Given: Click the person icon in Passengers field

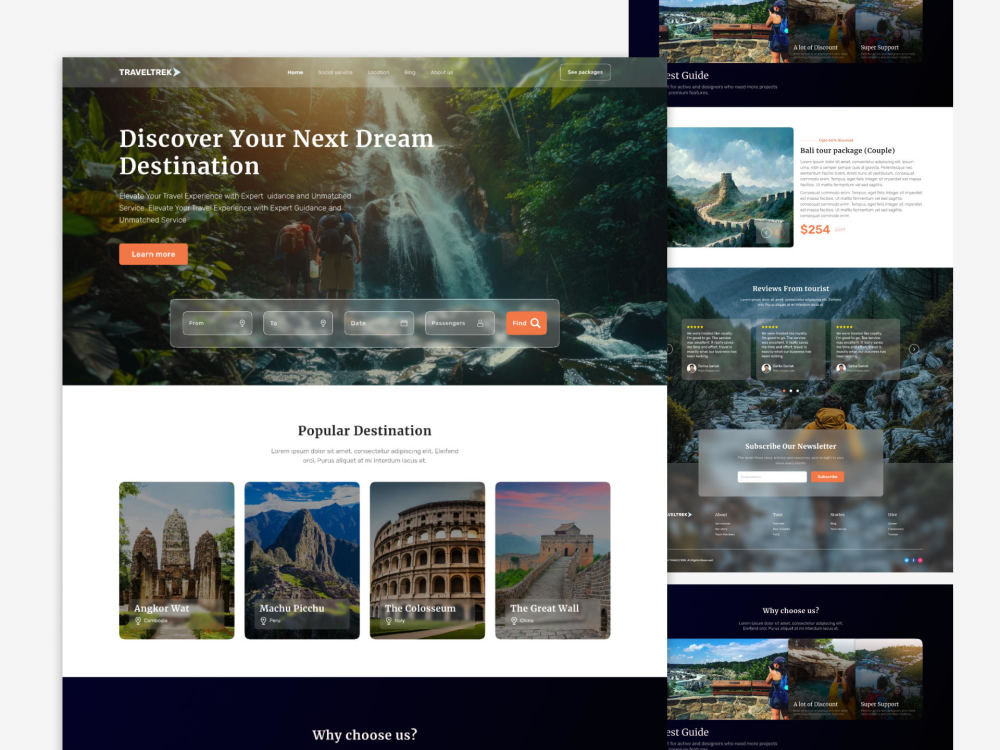Looking at the screenshot, I should click(481, 323).
